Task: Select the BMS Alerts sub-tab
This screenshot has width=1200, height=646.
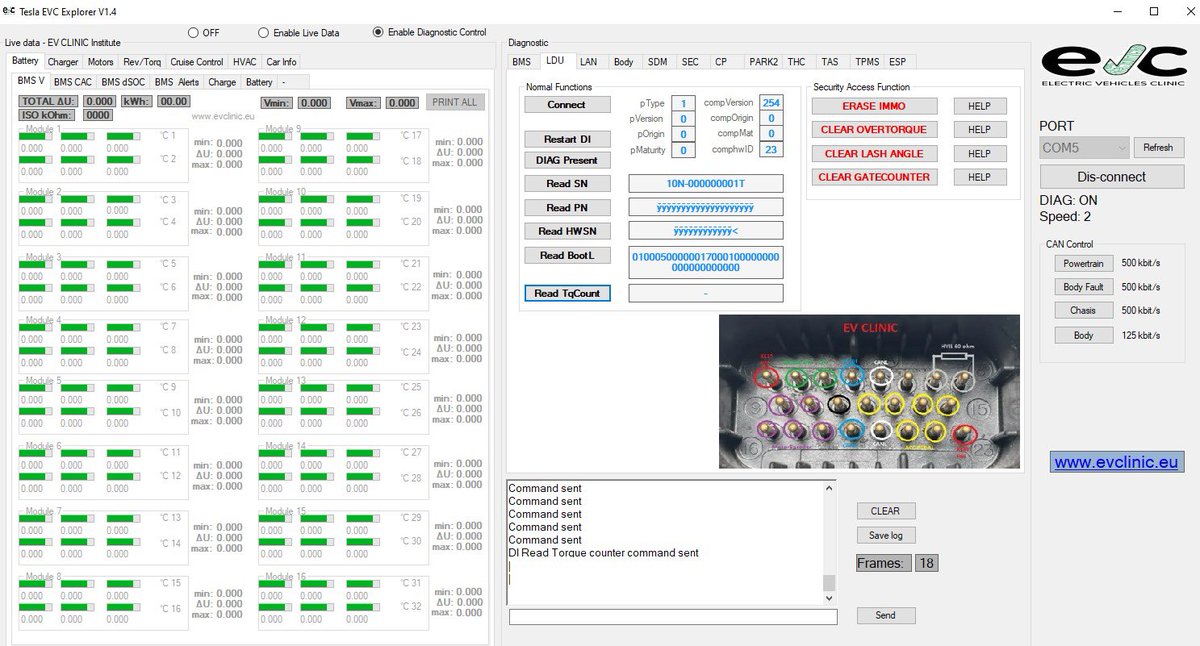Action: pos(177,82)
